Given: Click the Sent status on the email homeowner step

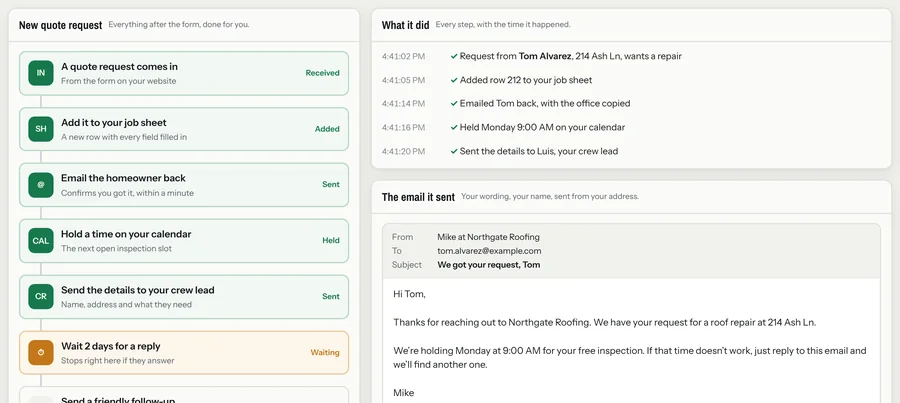Looking at the screenshot, I should pyautogui.click(x=331, y=185).
